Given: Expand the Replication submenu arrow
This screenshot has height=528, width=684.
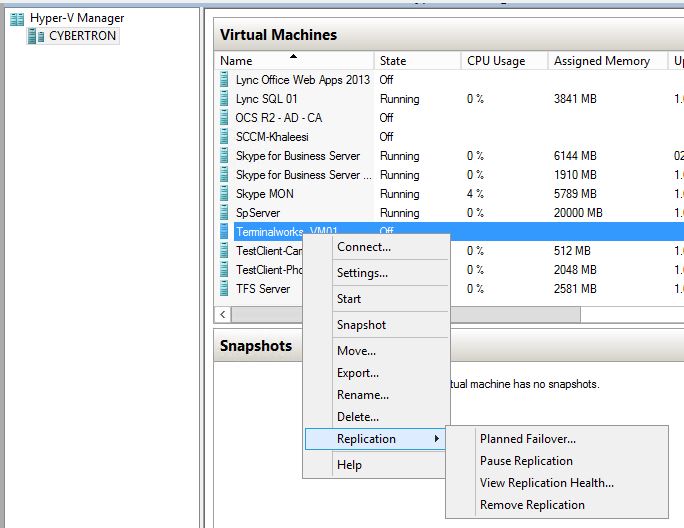Looking at the screenshot, I should point(437,439).
